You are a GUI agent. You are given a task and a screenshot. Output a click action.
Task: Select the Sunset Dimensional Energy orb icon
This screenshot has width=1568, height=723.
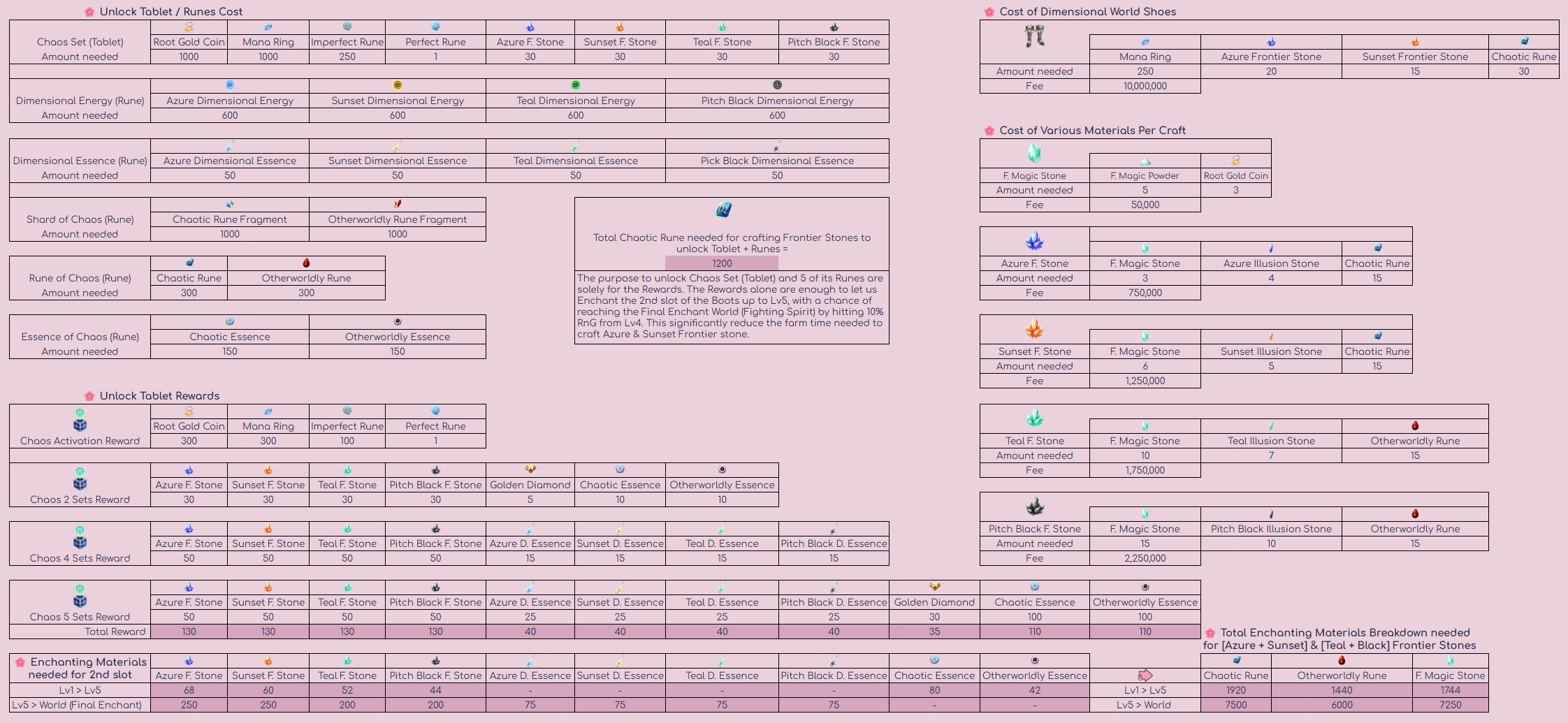click(x=398, y=85)
